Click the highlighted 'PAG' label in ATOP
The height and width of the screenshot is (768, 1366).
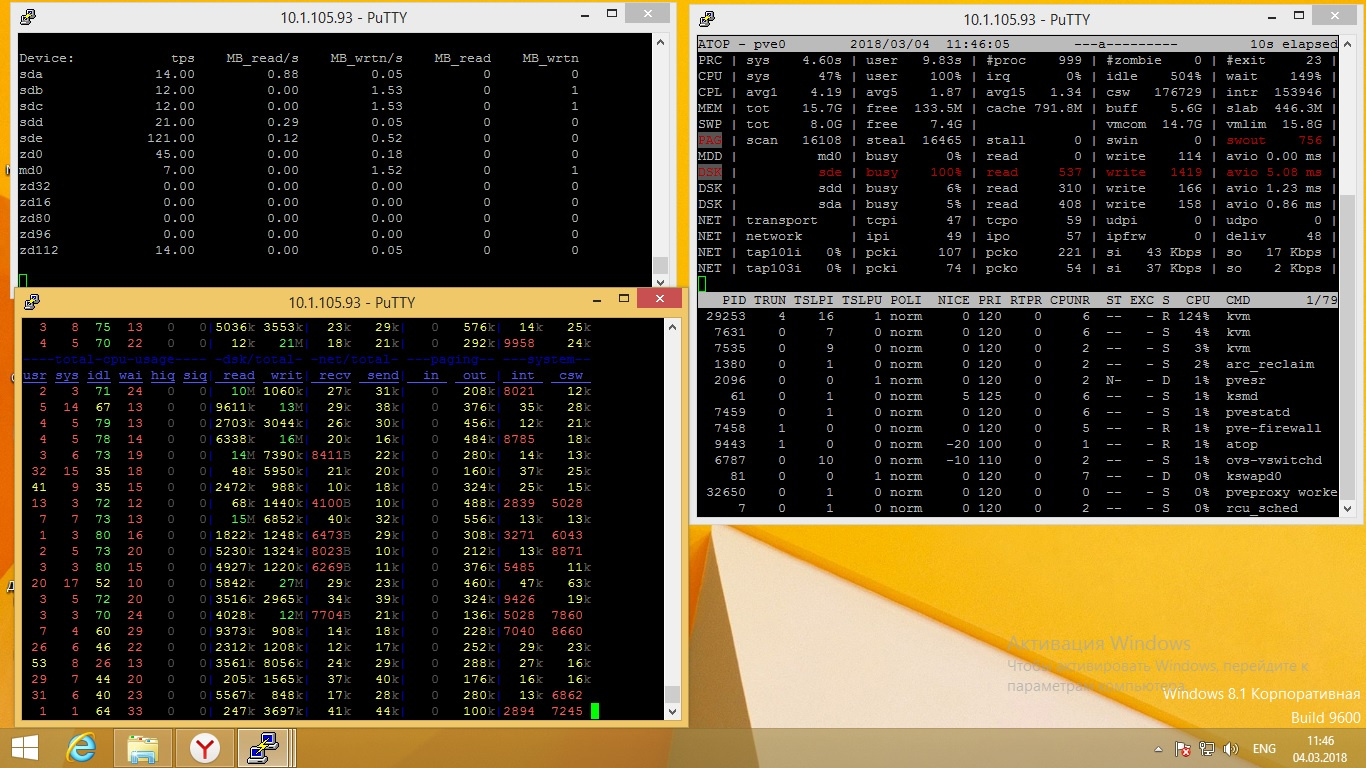click(x=710, y=140)
